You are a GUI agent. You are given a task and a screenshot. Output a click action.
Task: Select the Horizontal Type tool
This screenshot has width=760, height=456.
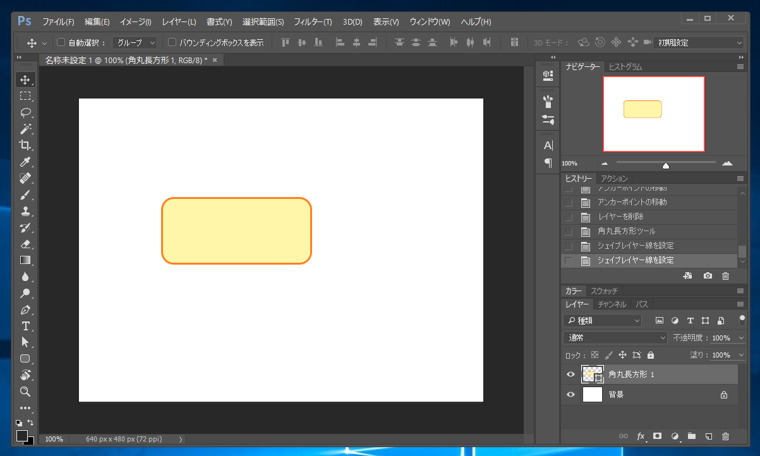coord(25,326)
